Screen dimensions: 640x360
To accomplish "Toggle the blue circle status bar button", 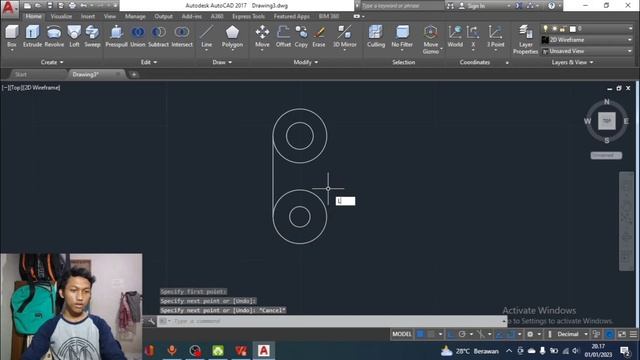I will click(x=609, y=334).
